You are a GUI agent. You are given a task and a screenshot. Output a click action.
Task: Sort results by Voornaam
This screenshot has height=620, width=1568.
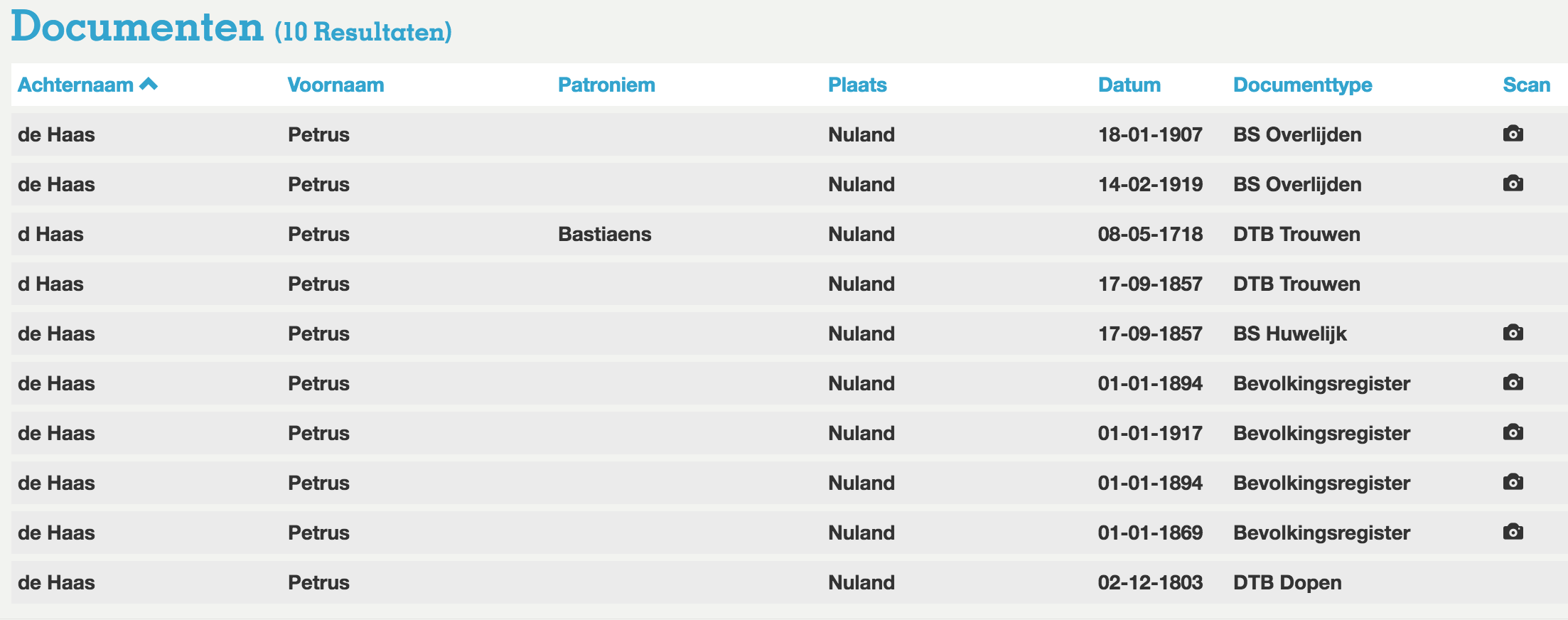click(336, 85)
